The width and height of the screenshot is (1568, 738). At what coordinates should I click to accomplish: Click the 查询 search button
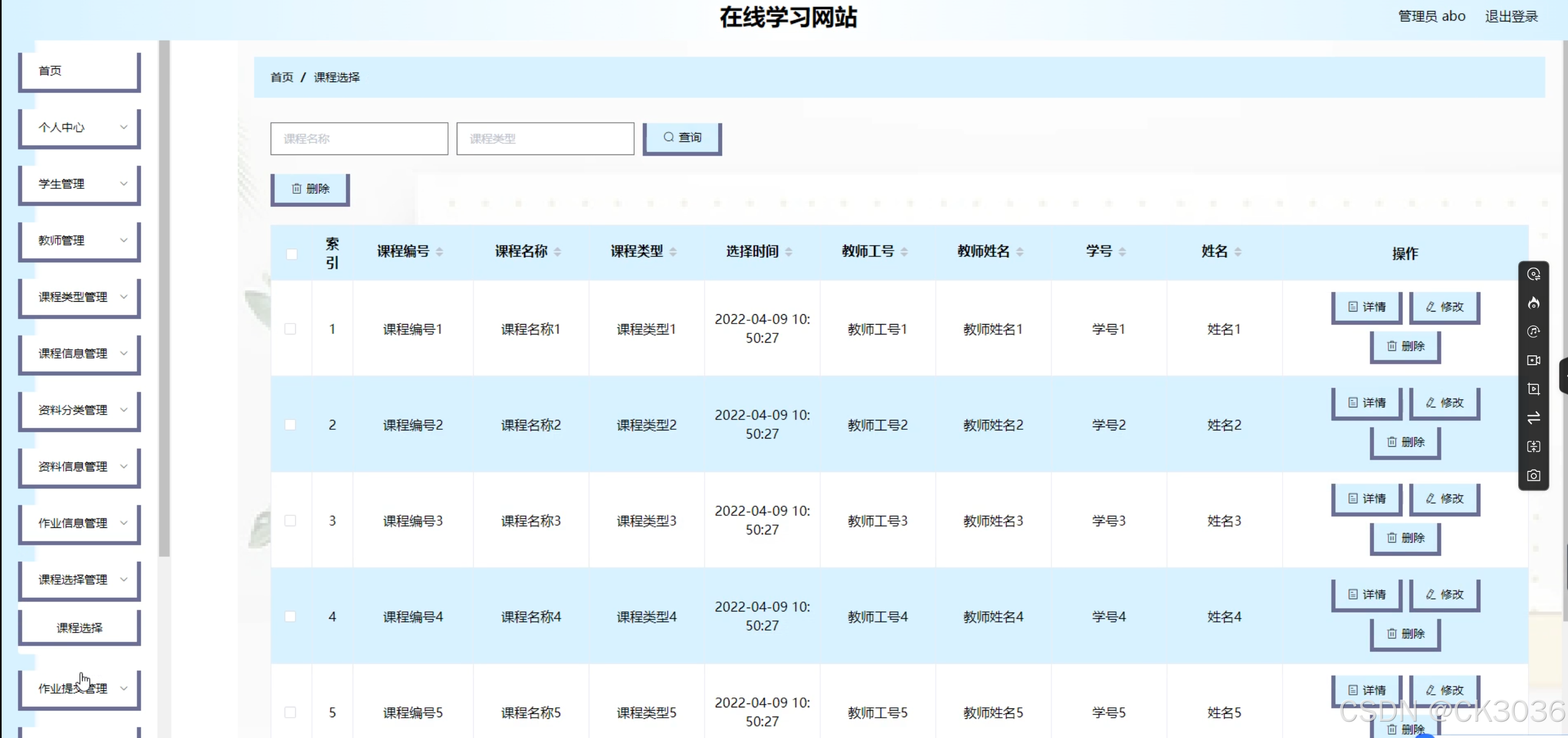[682, 137]
